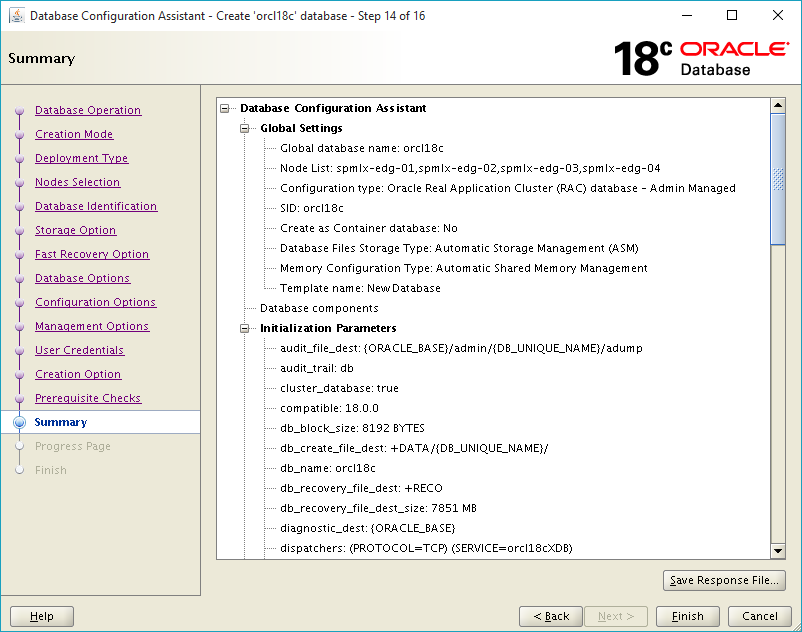The width and height of the screenshot is (802, 632).
Task: Select 'Create as Container database: No' row
Action: [369, 228]
